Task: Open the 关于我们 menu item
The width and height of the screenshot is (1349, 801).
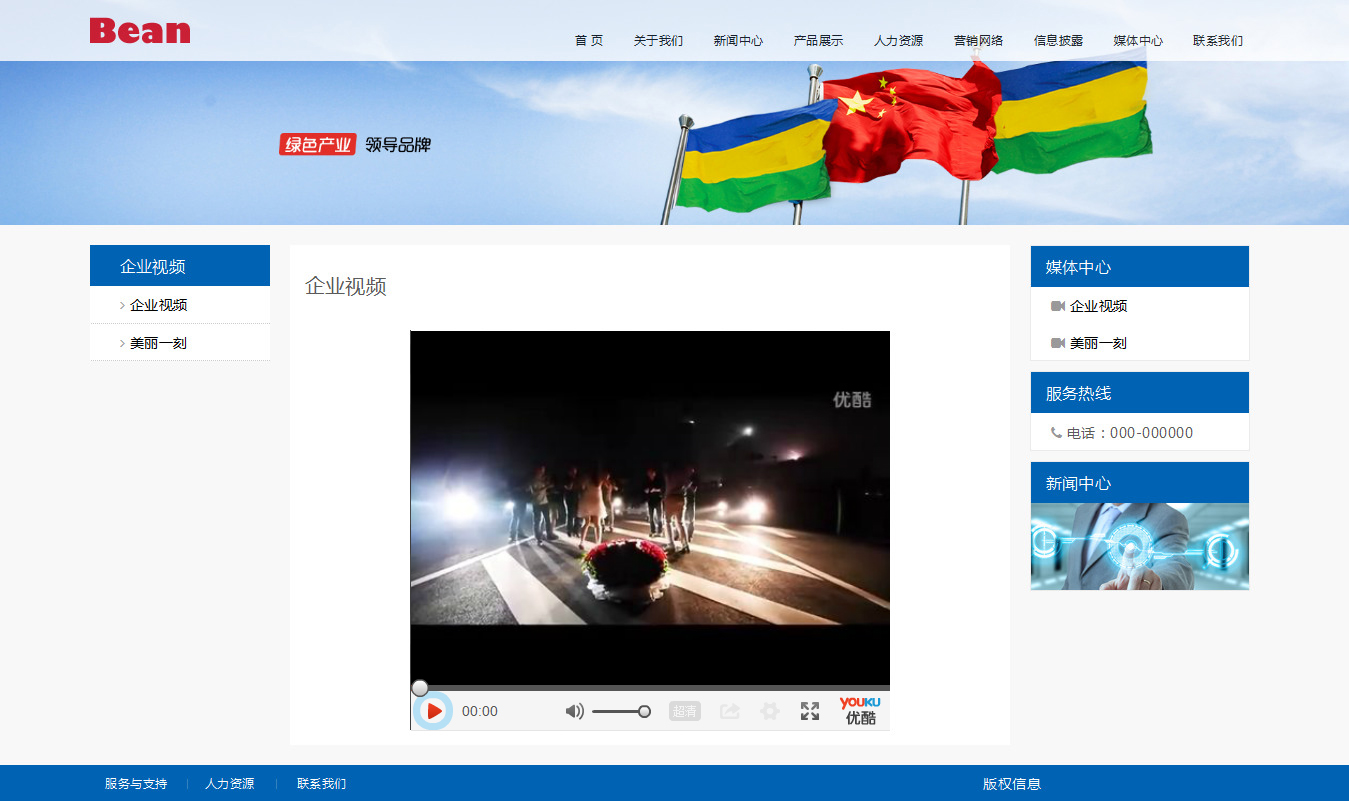Action: (x=658, y=41)
